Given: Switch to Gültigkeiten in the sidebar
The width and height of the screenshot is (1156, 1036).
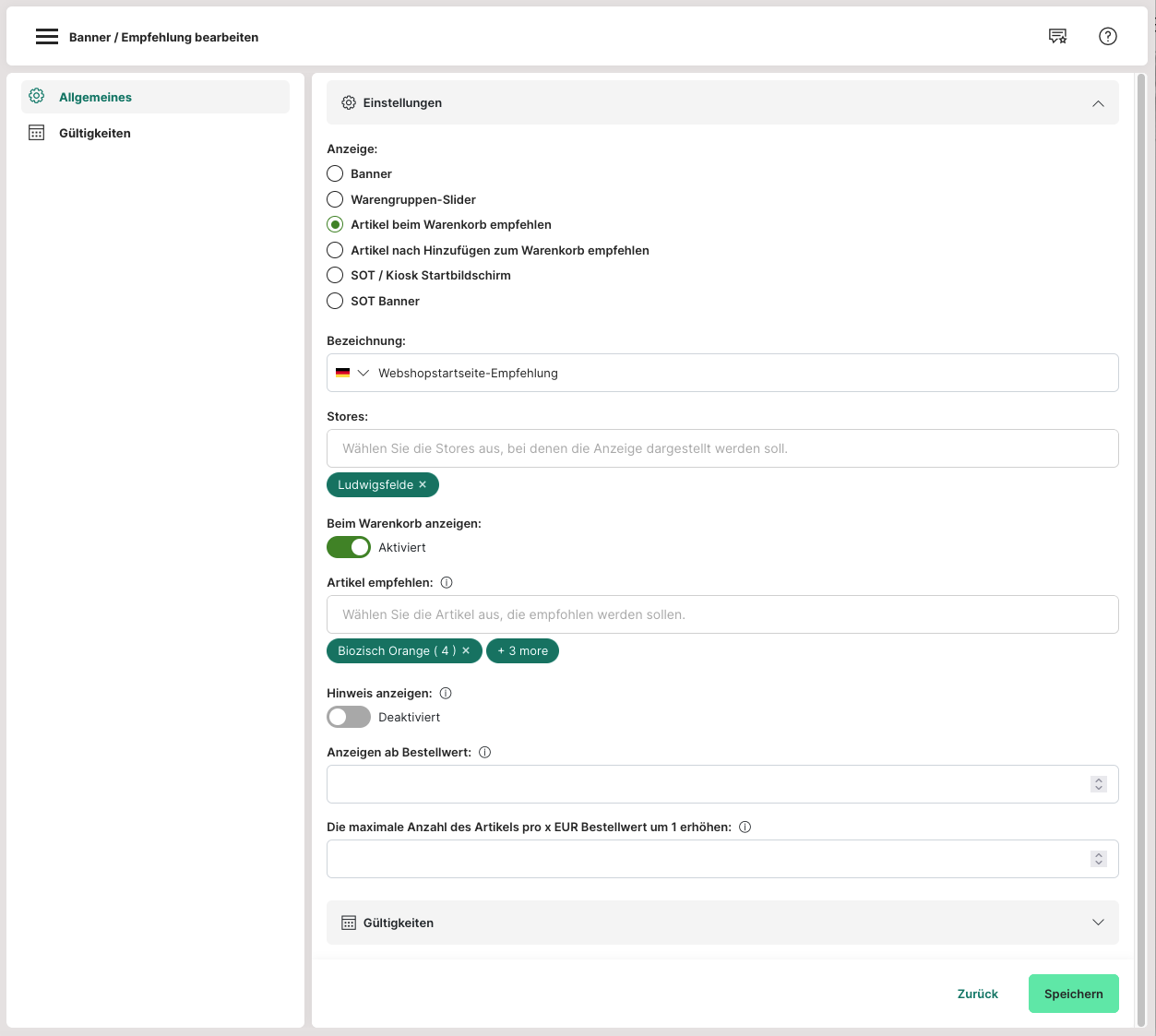Looking at the screenshot, I should coord(95,133).
